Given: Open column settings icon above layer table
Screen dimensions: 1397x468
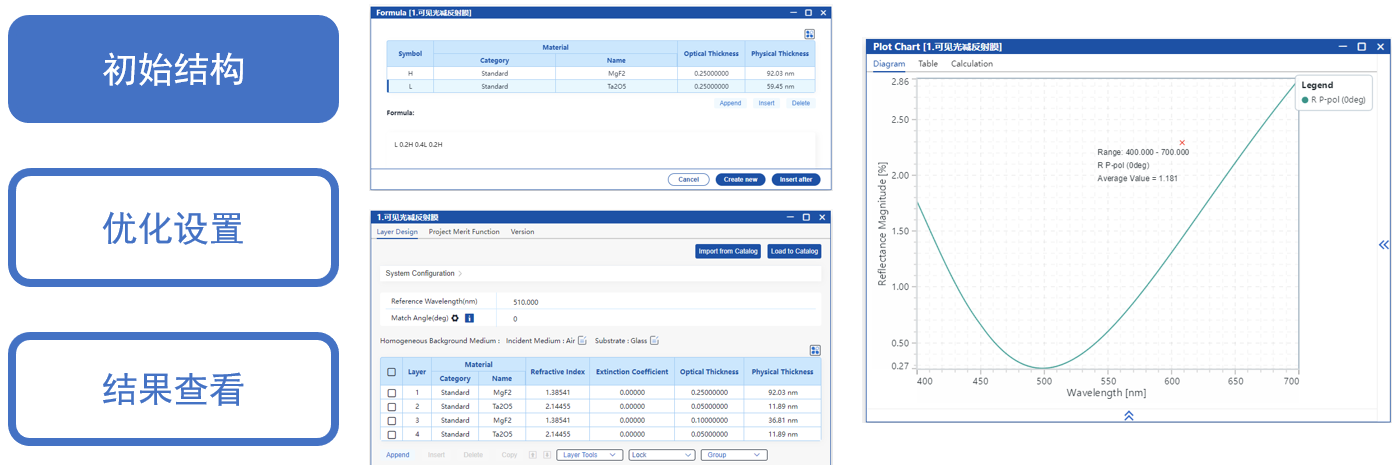Looking at the screenshot, I should [815, 350].
